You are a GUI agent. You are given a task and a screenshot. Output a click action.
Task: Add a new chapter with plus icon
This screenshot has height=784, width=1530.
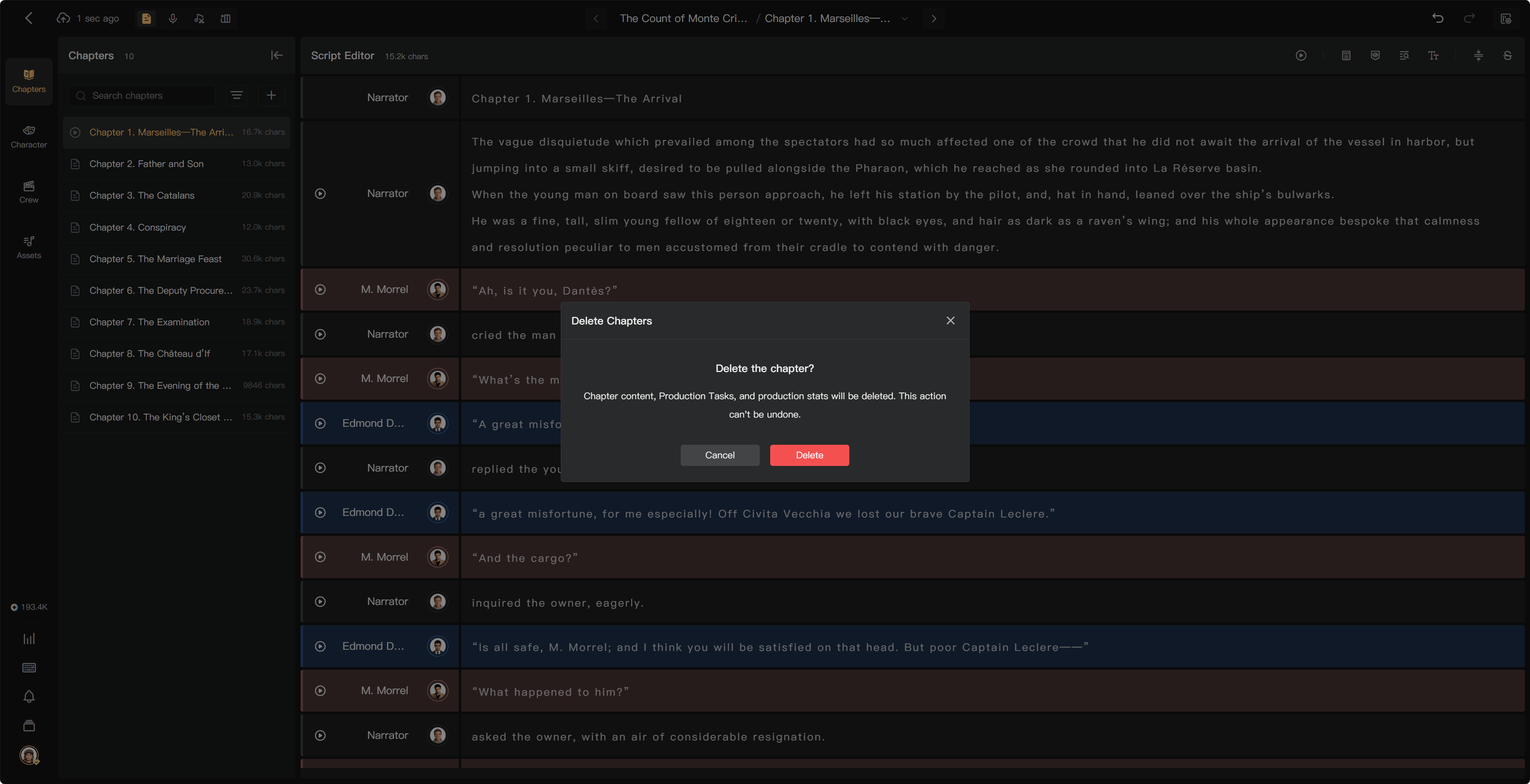click(271, 96)
